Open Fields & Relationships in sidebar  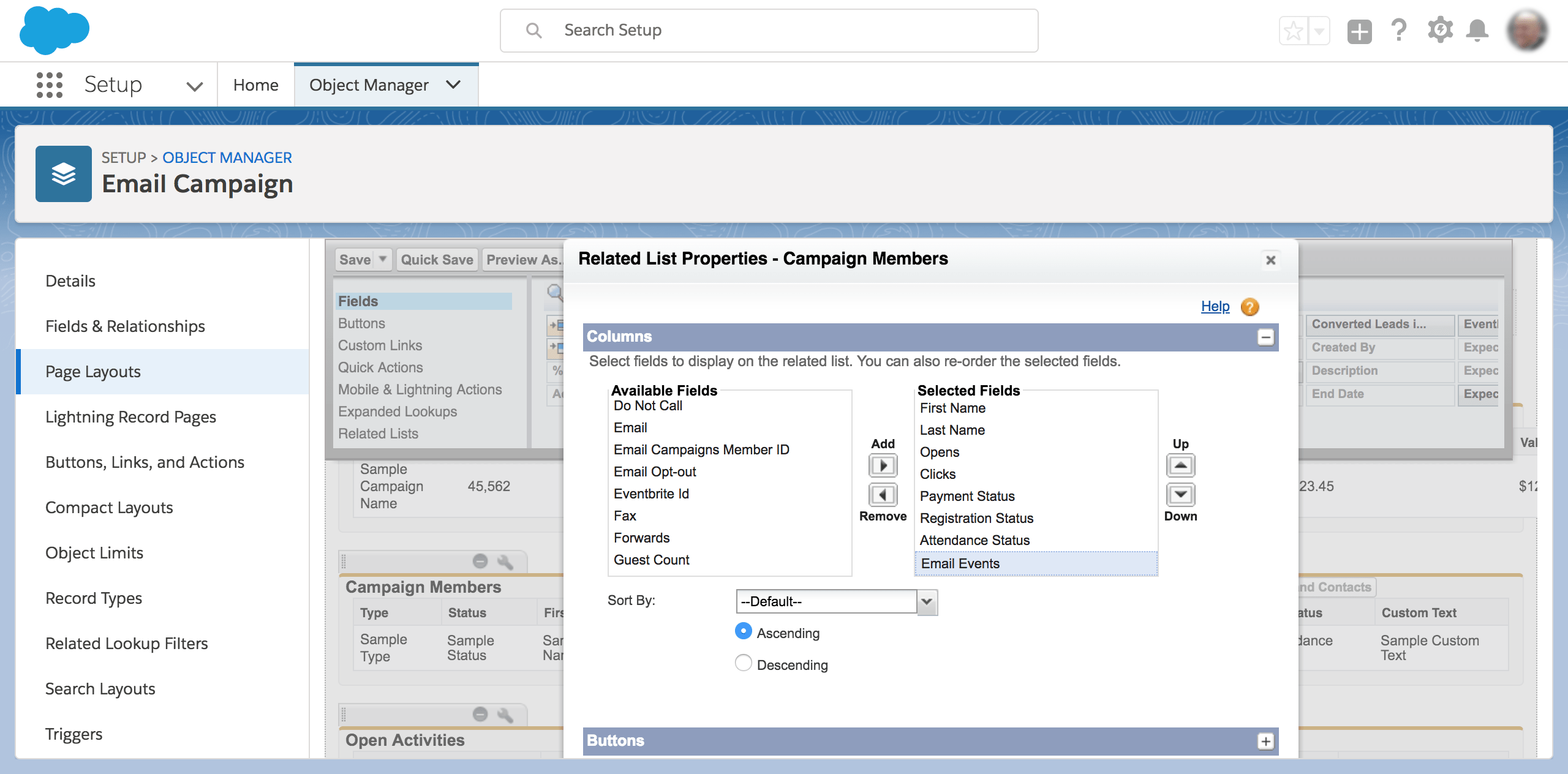(125, 326)
